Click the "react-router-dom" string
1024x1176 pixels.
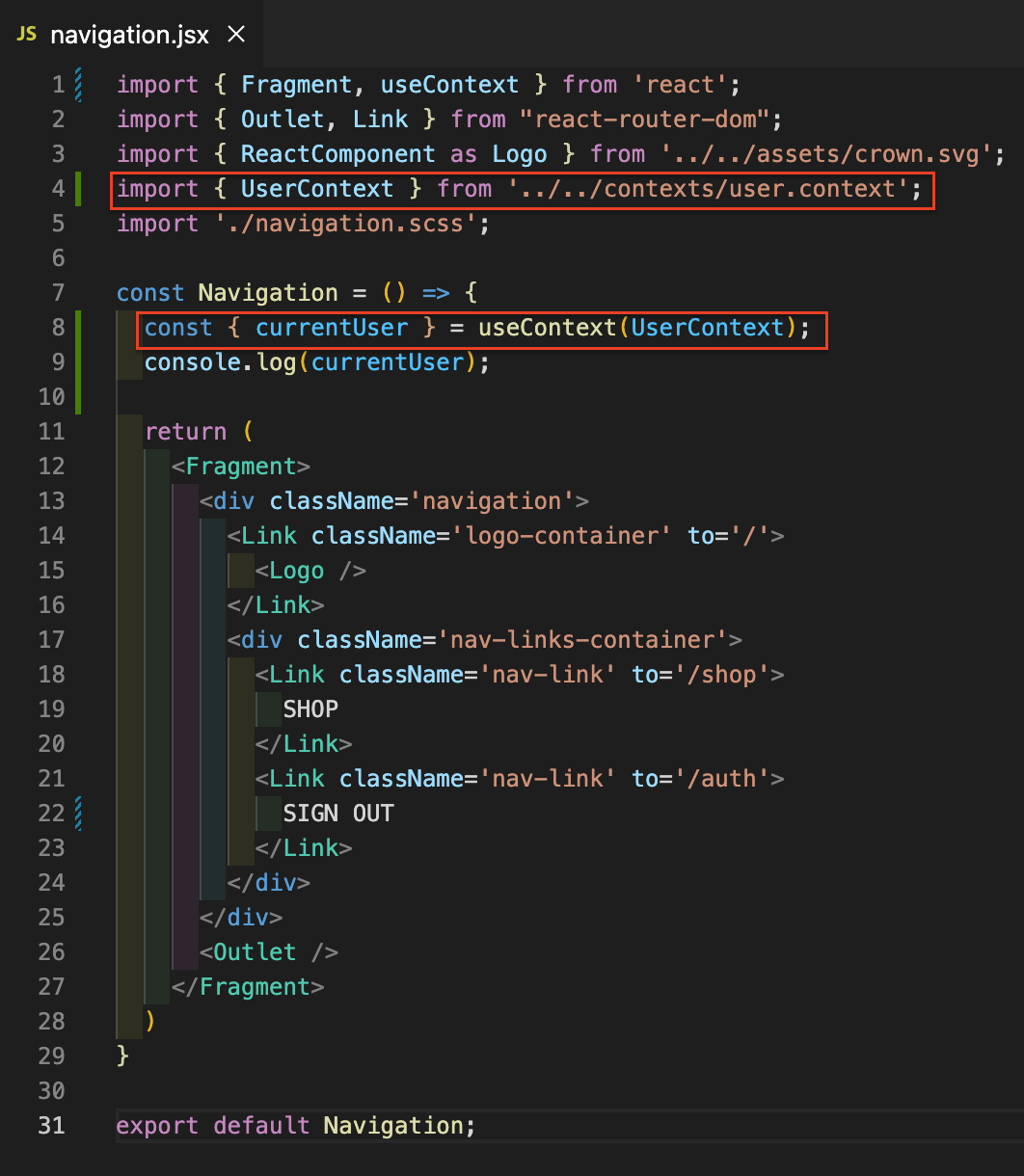[644, 120]
